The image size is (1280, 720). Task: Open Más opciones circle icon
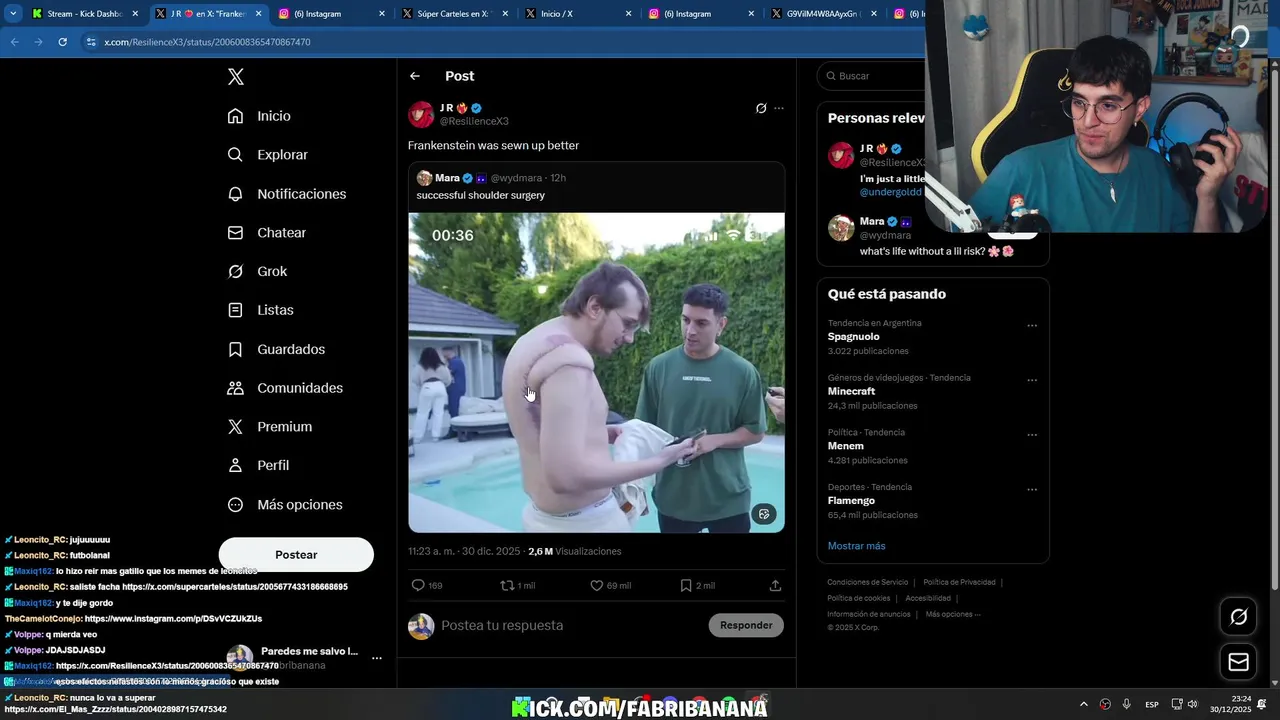[235, 505]
